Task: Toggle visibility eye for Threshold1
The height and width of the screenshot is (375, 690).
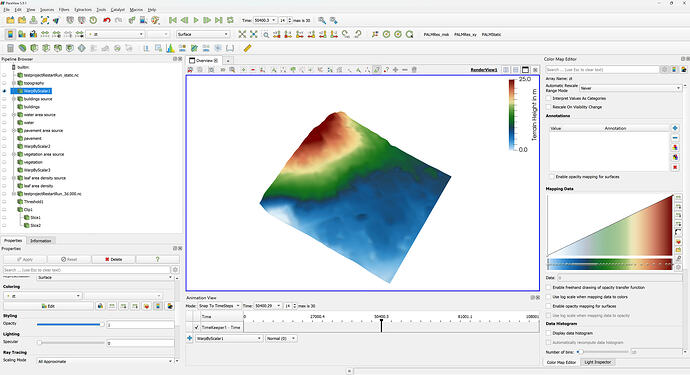Action: pos(4,202)
